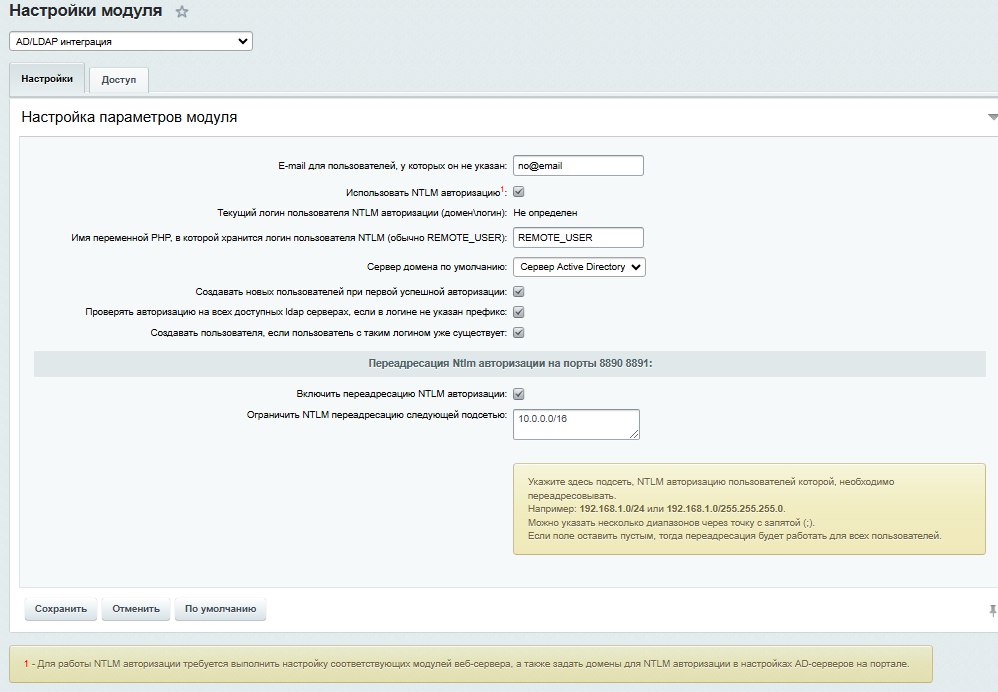Click the 192.168.1.0/24 example text
Image resolution: width=998 pixels, height=692 pixels.
(x=612, y=509)
